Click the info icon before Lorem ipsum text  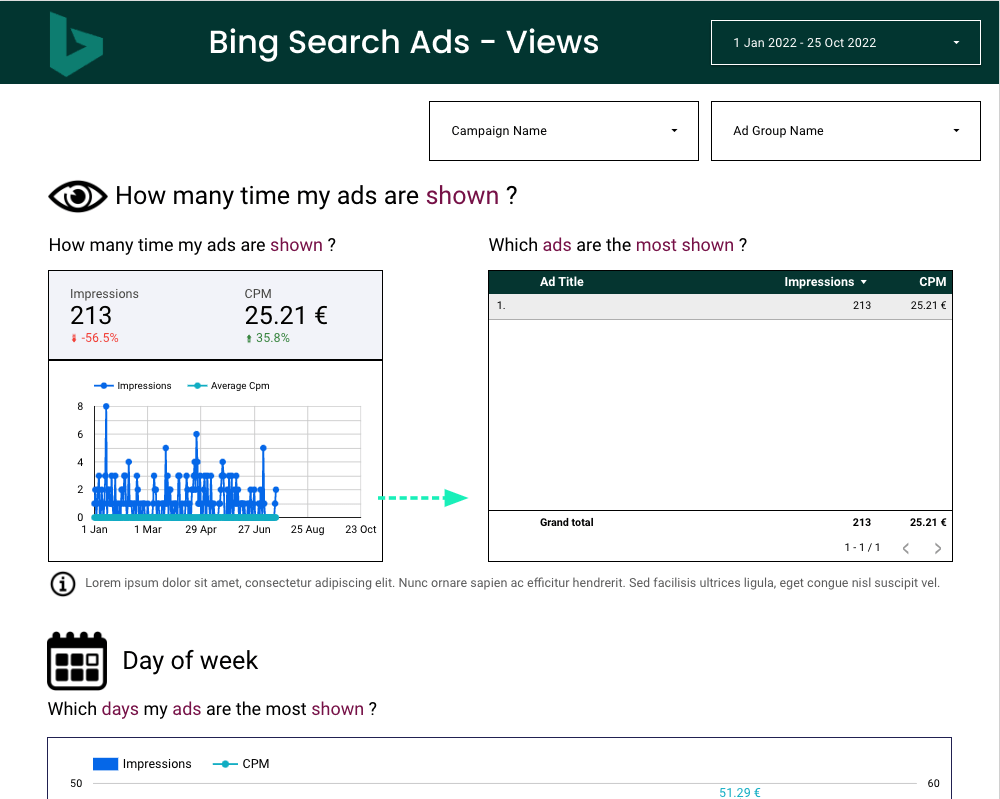pos(62,584)
